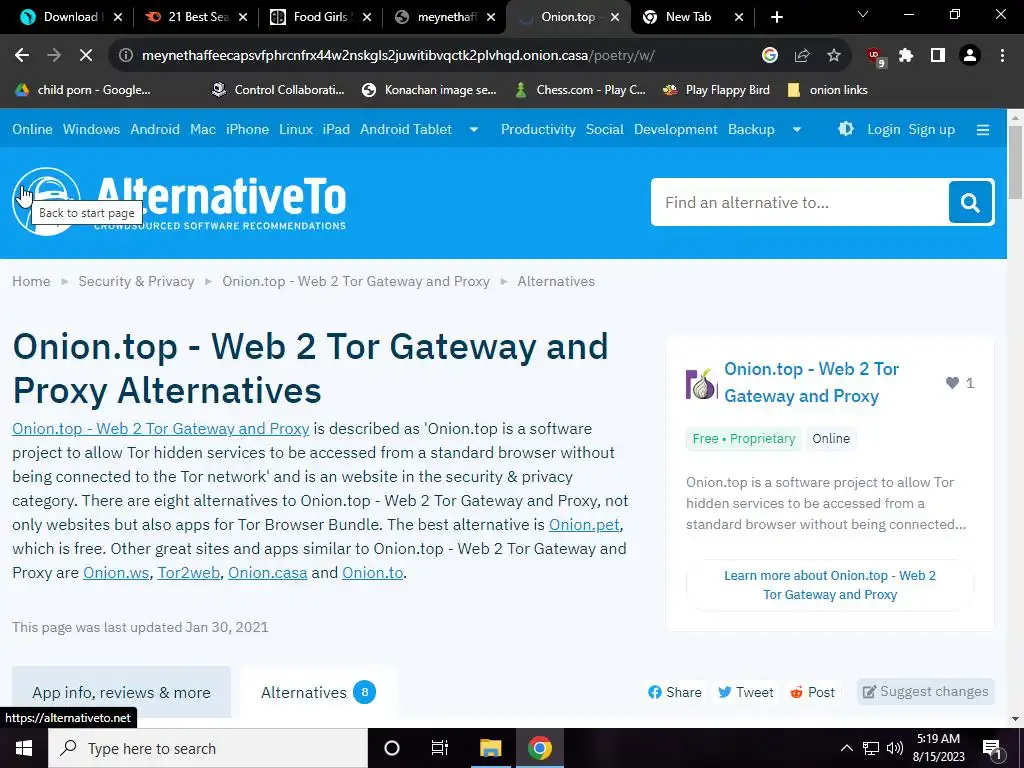
Task: Click the Tweet button
Action: 745,692
